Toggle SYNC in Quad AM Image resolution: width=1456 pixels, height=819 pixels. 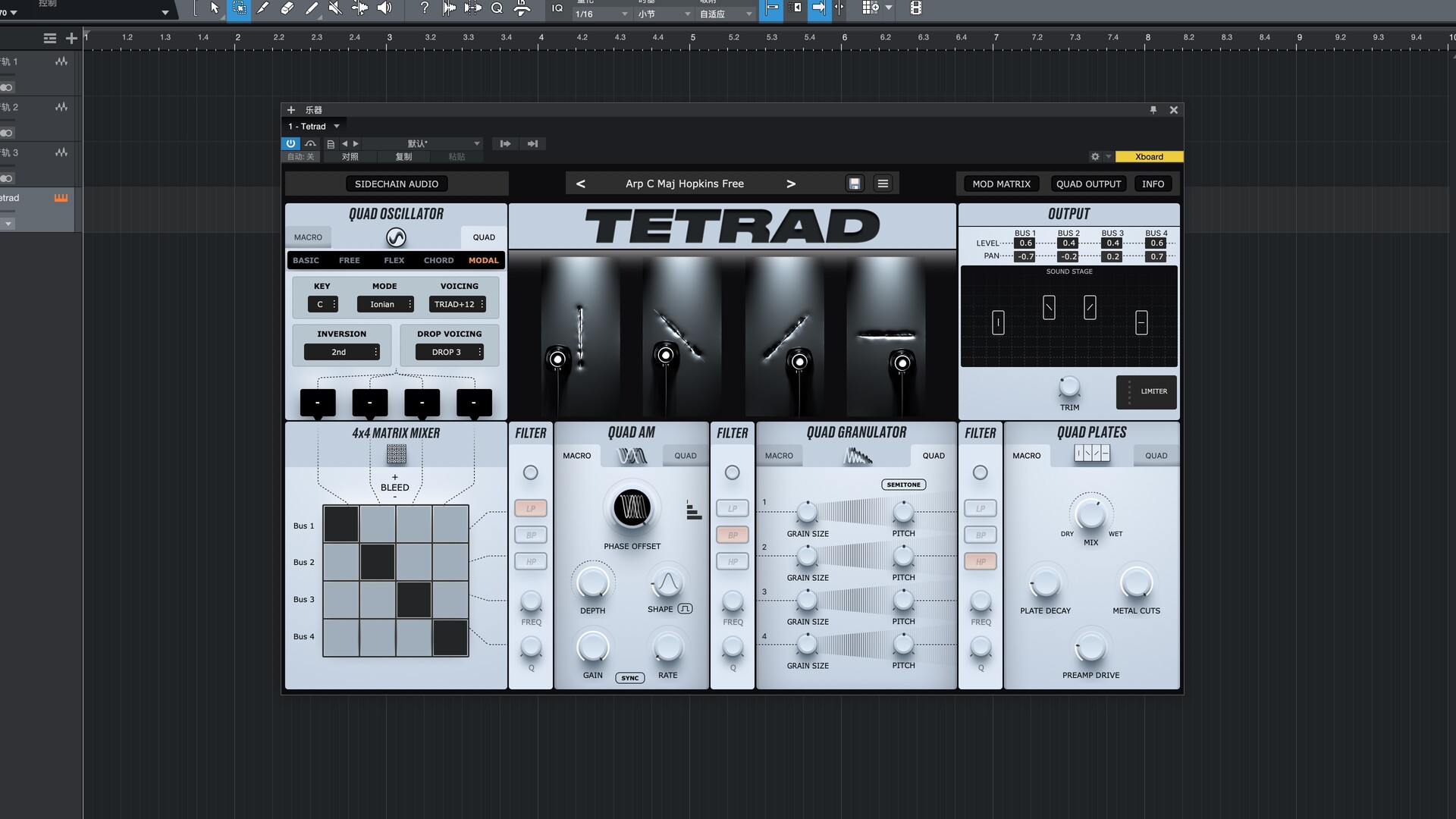click(630, 678)
